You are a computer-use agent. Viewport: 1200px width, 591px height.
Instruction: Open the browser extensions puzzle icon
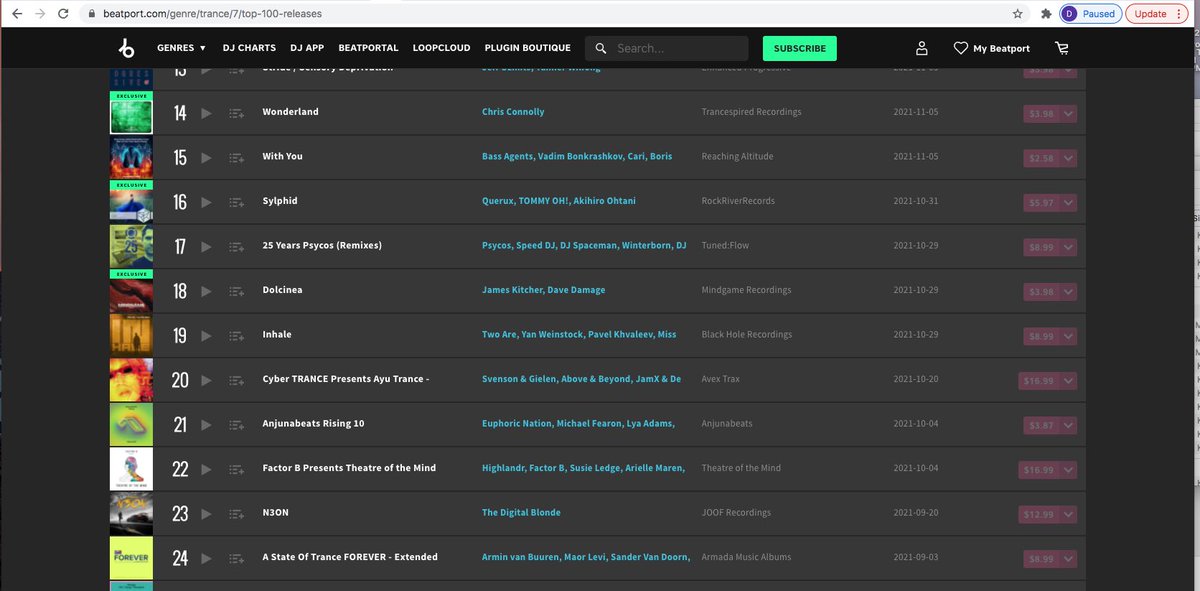(x=1046, y=14)
